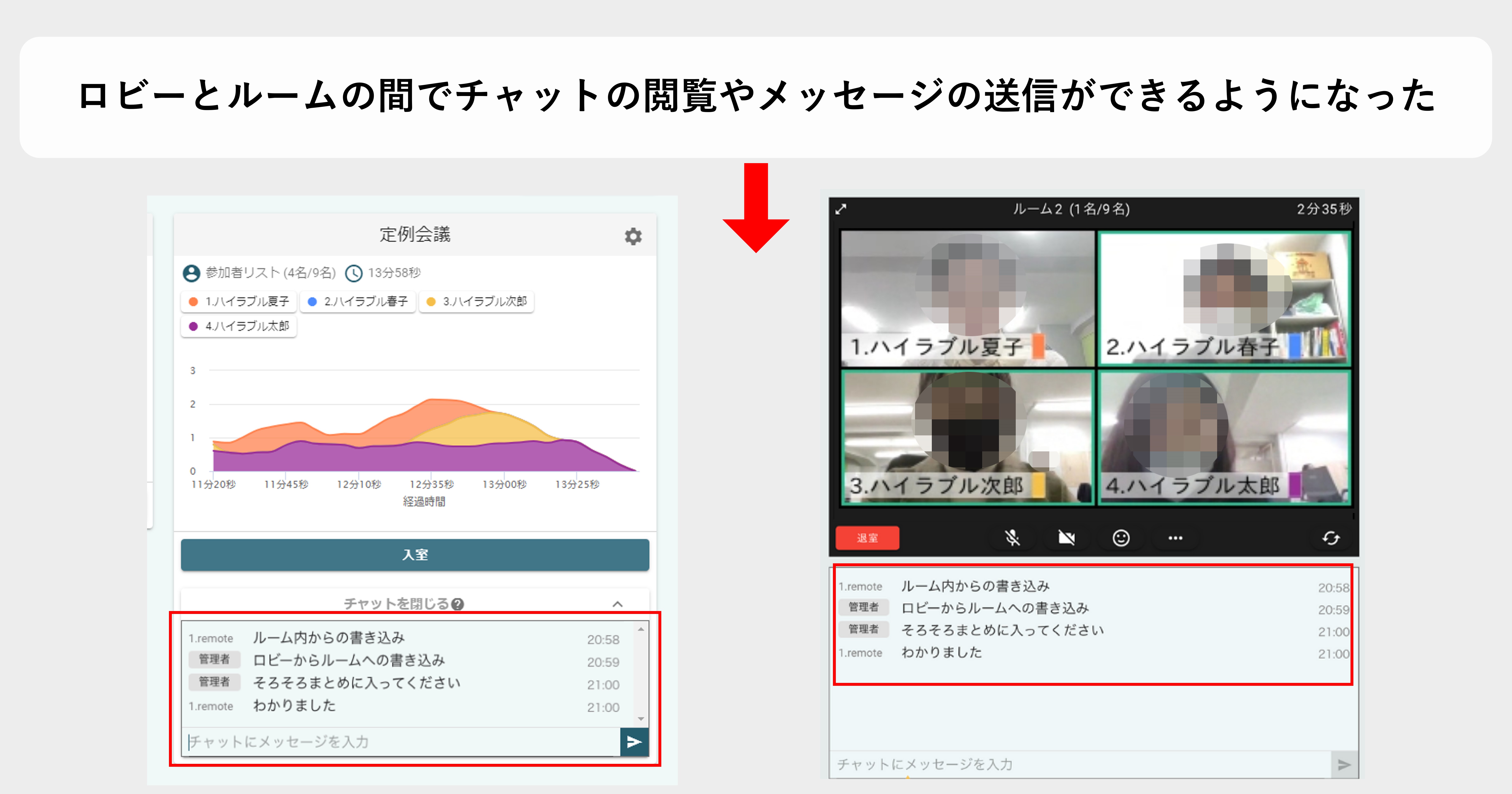Select participant chip 4.ハイラブル太郎

click(239, 326)
